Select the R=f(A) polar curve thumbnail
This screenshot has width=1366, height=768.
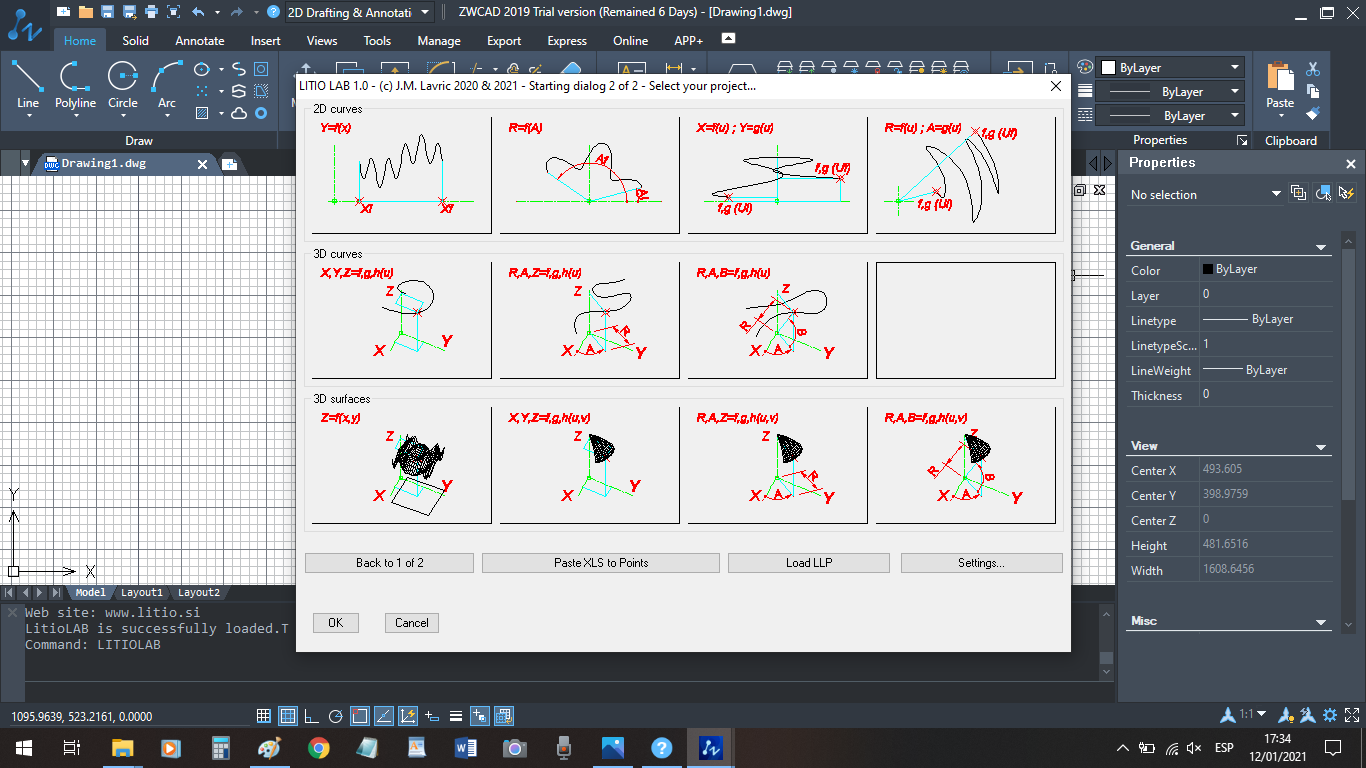click(589, 175)
